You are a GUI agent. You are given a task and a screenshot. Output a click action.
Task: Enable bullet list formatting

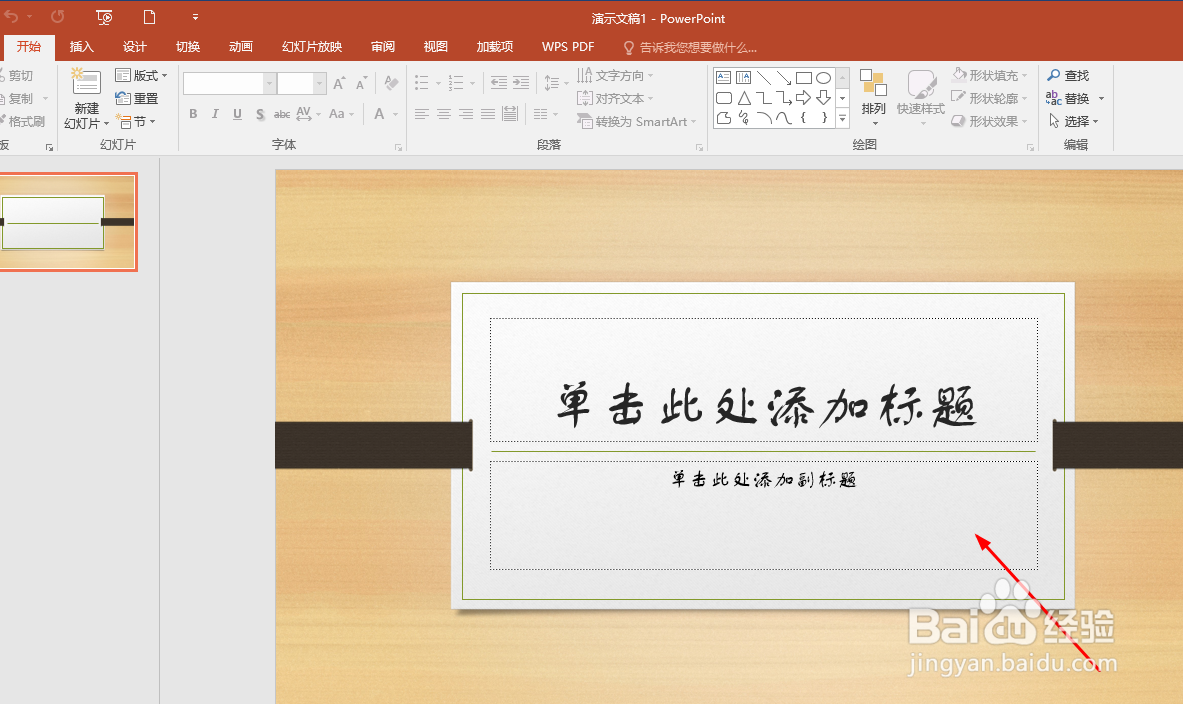[x=422, y=82]
